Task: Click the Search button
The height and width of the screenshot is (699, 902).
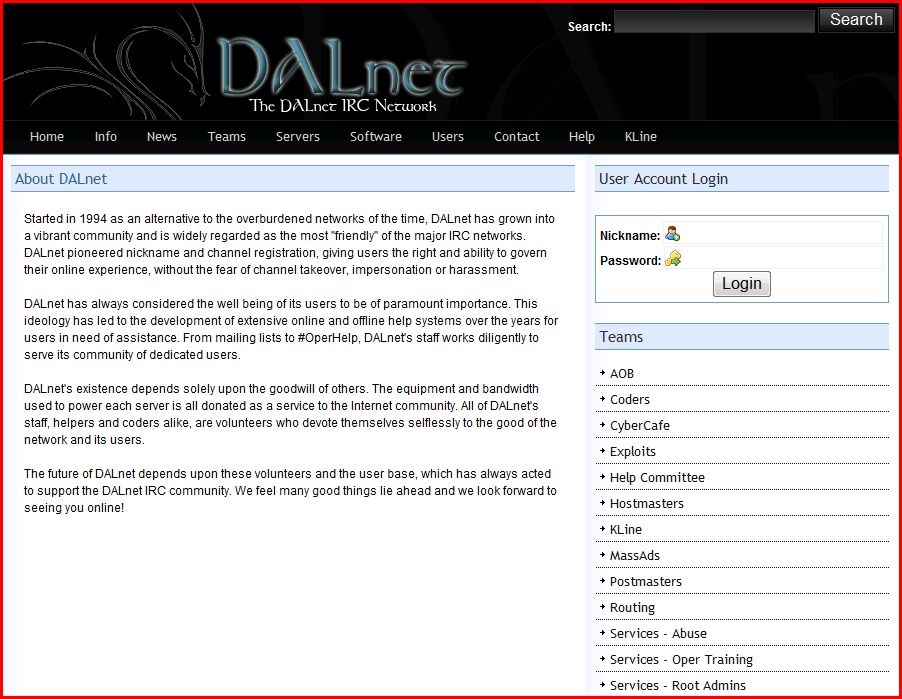Action: 856,20
